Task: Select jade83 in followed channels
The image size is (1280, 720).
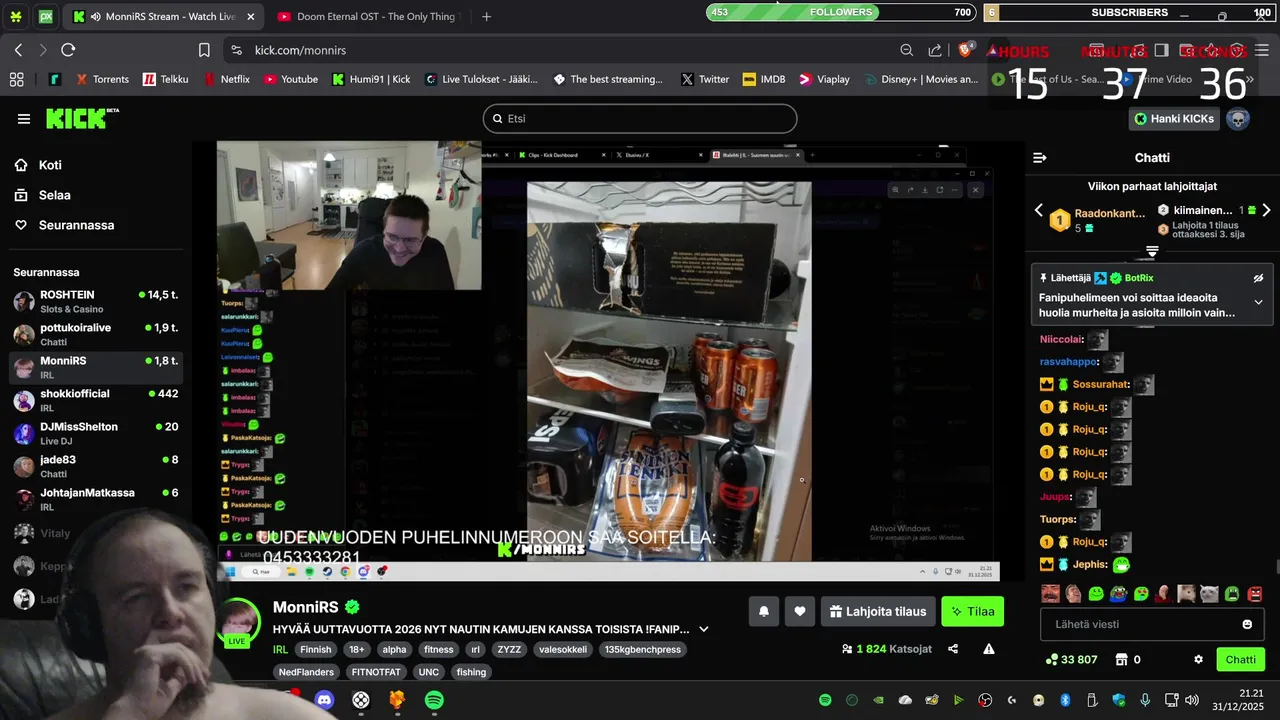Action: click(96, 467)
